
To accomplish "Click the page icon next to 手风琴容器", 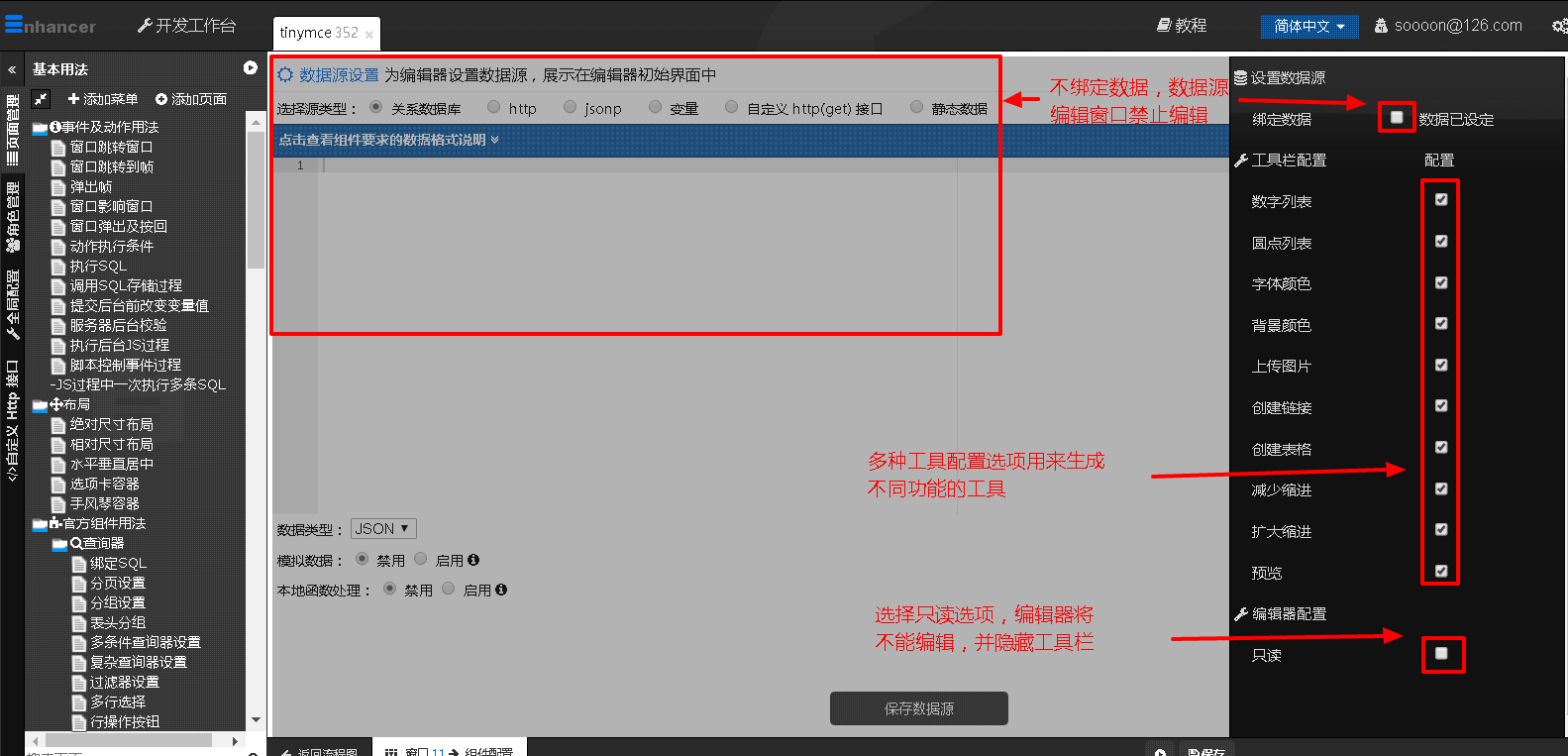I will [58, 504].
